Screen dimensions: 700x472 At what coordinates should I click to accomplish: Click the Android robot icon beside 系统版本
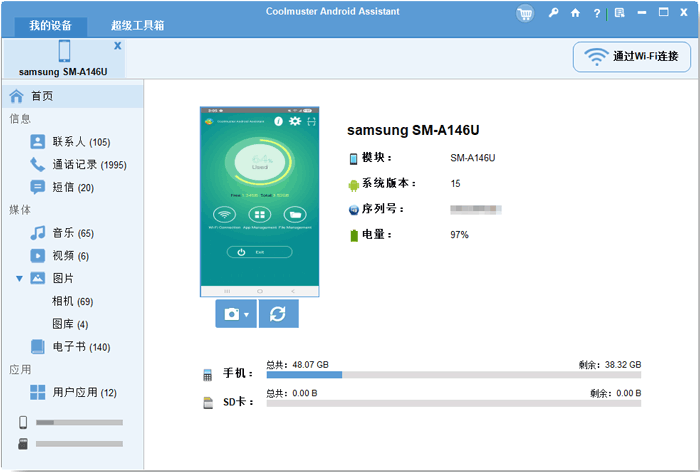354,185
